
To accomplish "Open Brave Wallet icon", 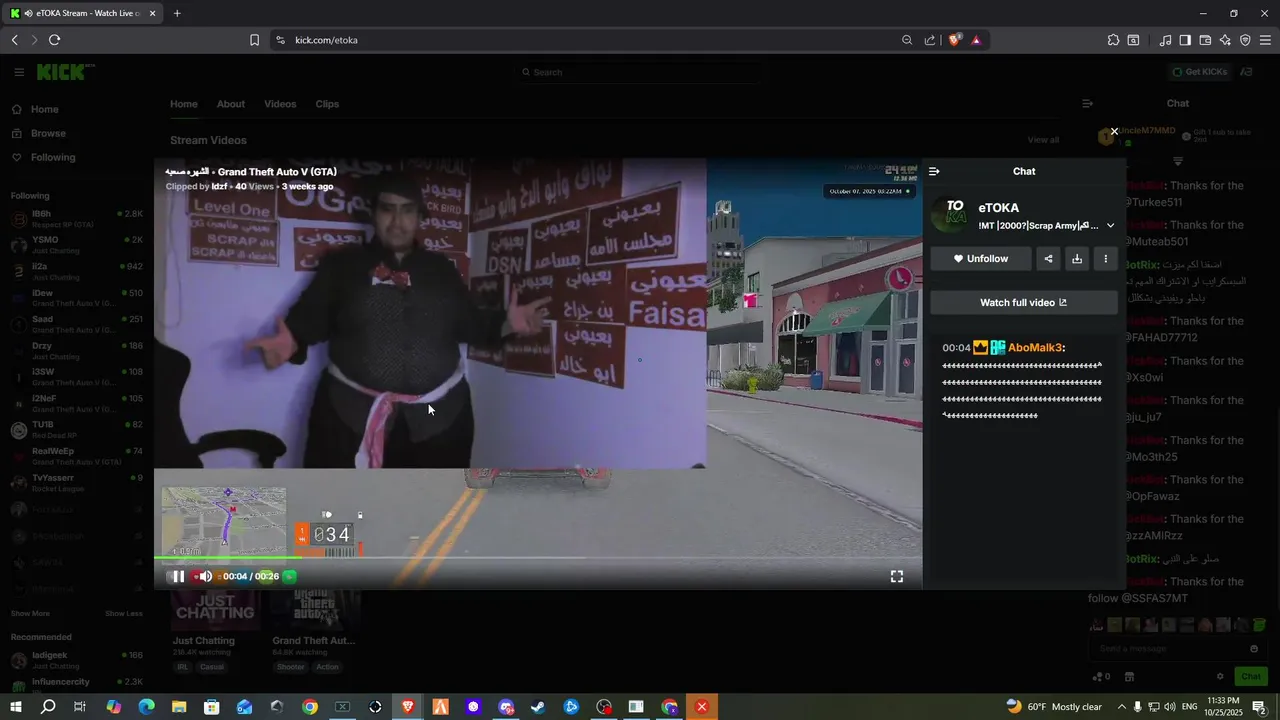I will 1205,40.
